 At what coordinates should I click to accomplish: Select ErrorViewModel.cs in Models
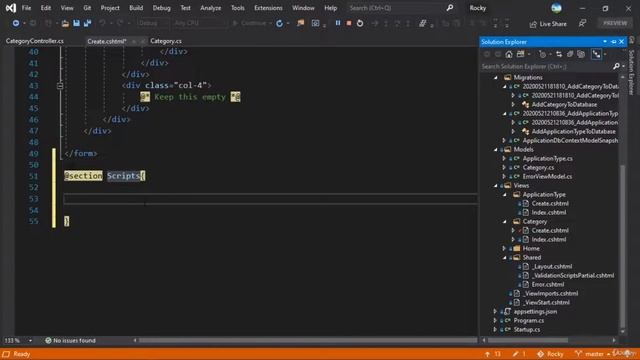(x=547, y=176)
